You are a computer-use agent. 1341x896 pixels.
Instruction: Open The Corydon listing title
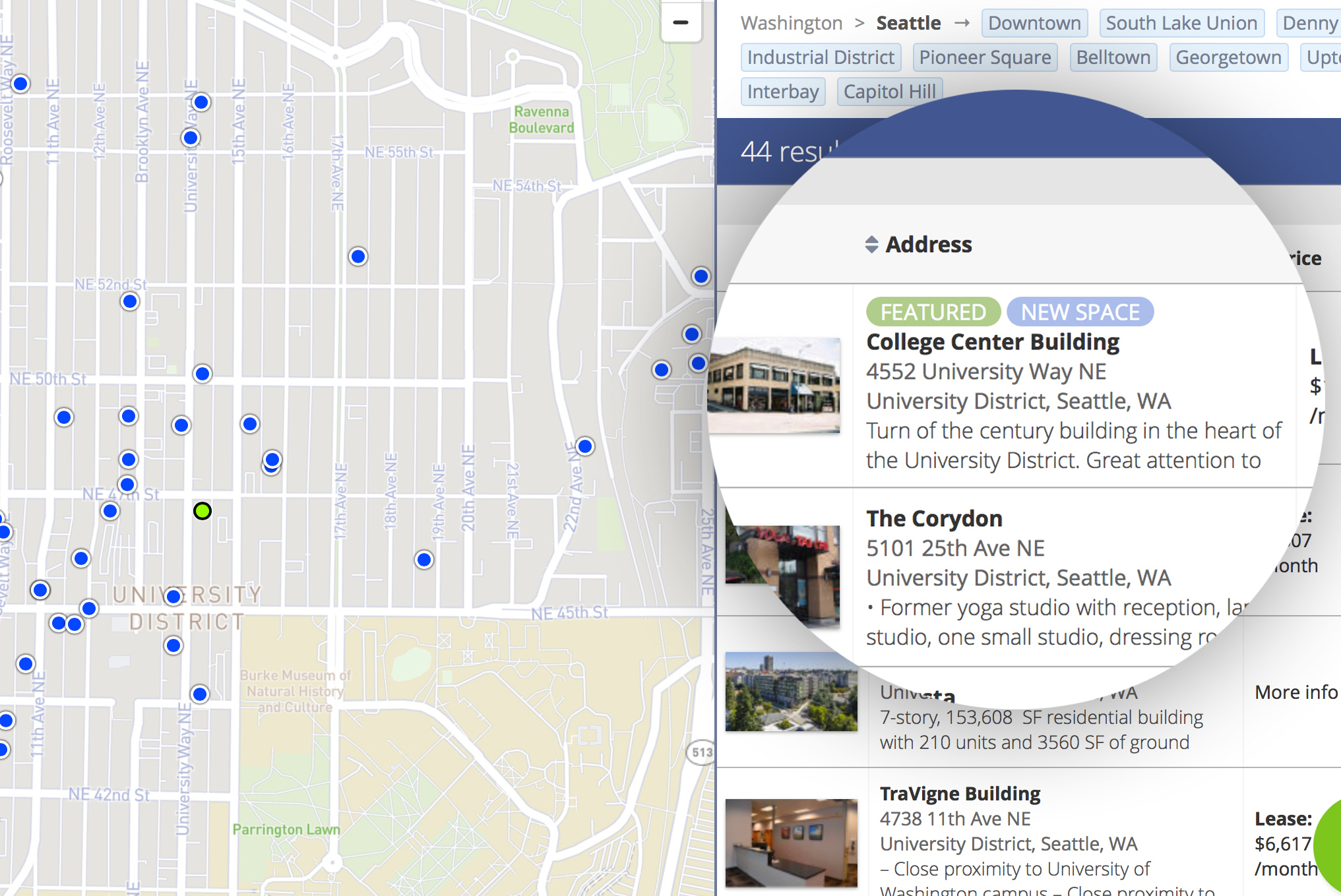[934, 519]
